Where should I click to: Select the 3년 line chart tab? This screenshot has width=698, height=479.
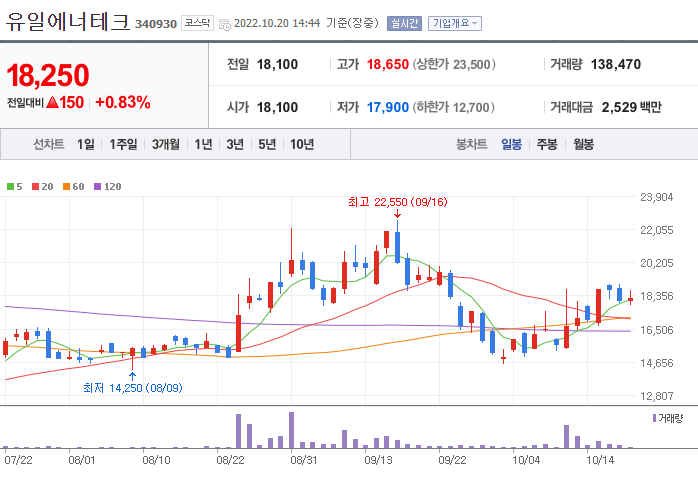pyautogui.click(x=235, y=144)
